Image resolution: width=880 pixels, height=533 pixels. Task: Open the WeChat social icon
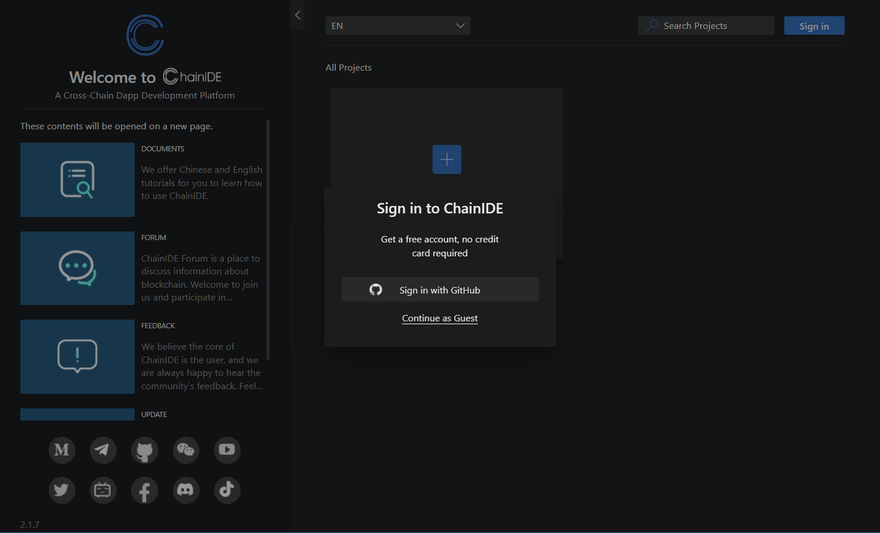pyautogui.click(x=186, y=450)
